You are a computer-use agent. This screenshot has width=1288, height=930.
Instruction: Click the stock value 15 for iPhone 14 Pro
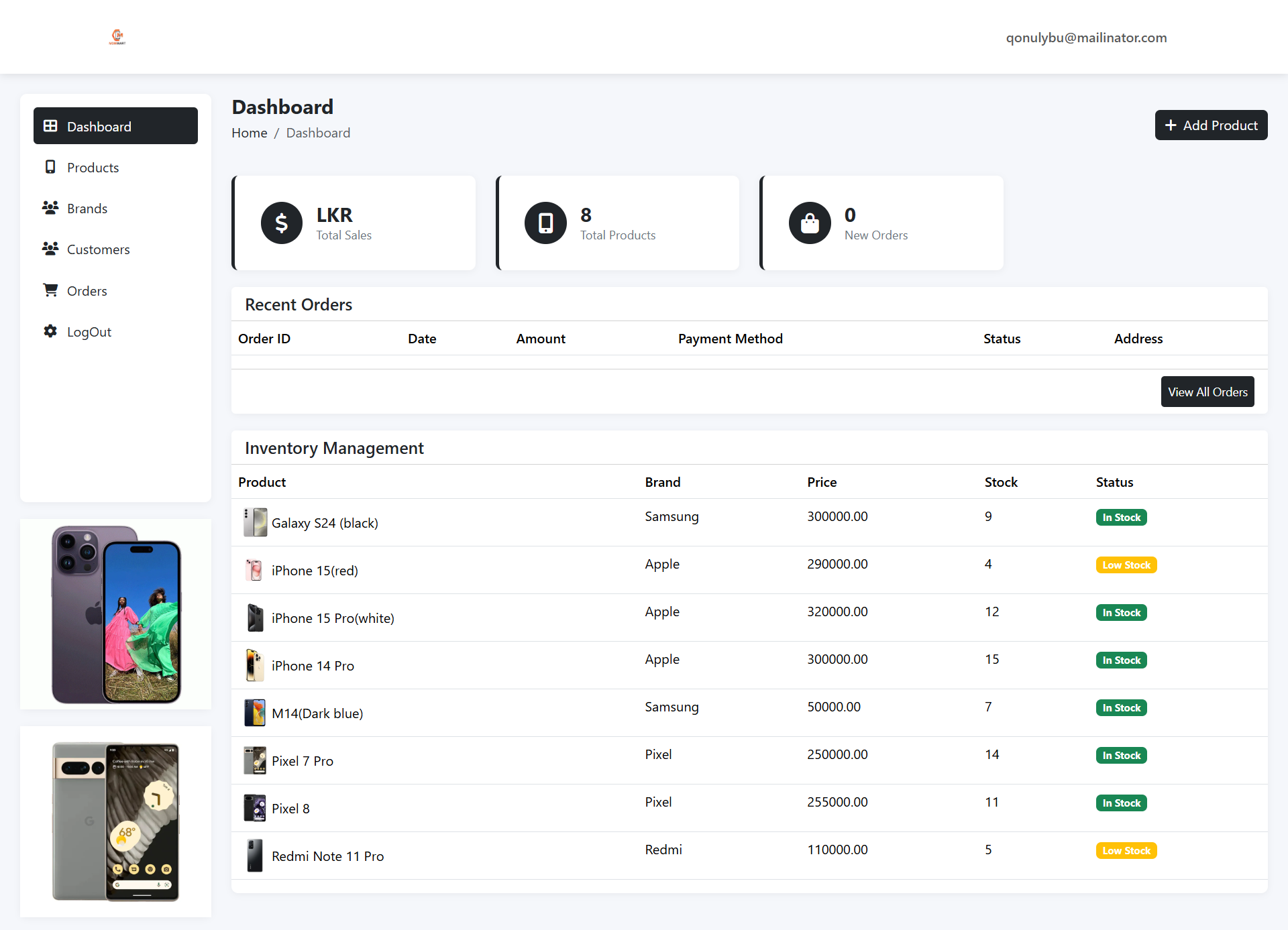[991, 659]
